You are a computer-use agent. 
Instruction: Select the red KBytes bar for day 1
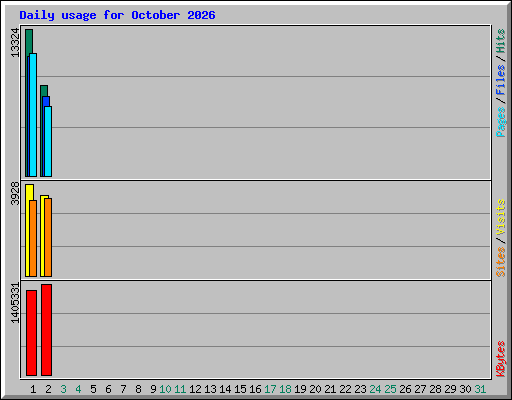[x=31, y=333]
